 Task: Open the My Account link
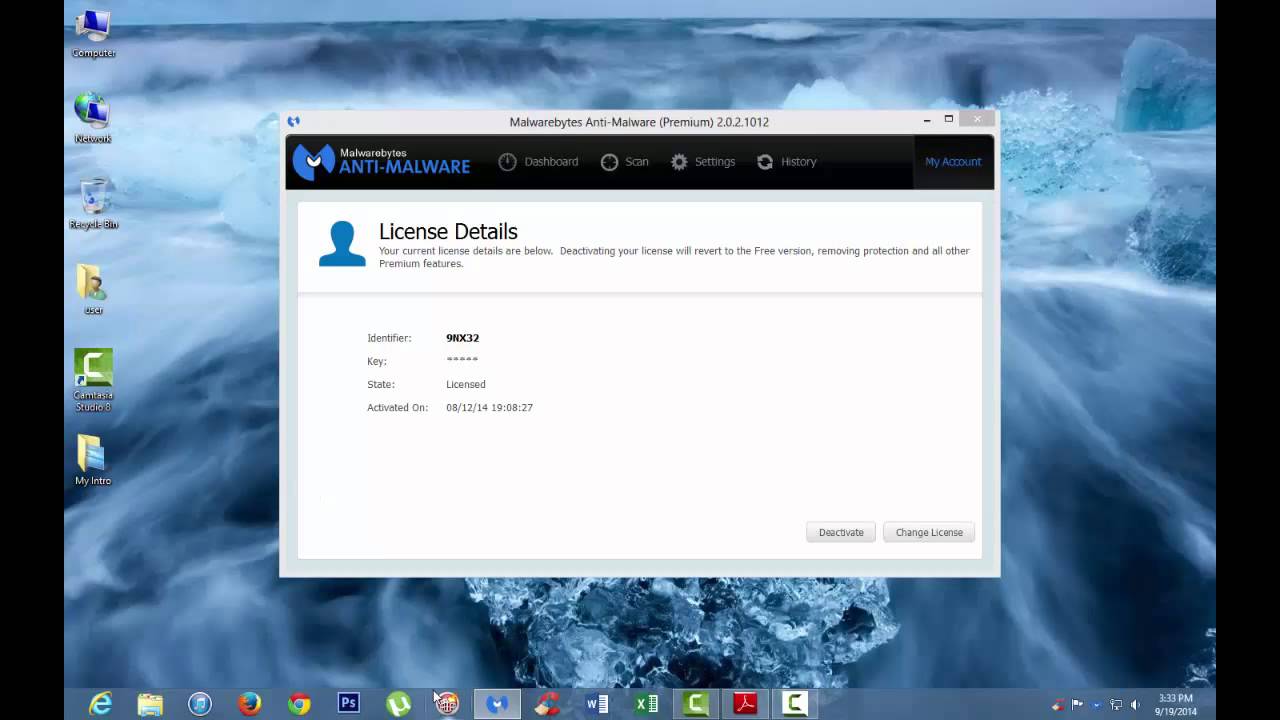pyautogui.click(x=953, y=162)
